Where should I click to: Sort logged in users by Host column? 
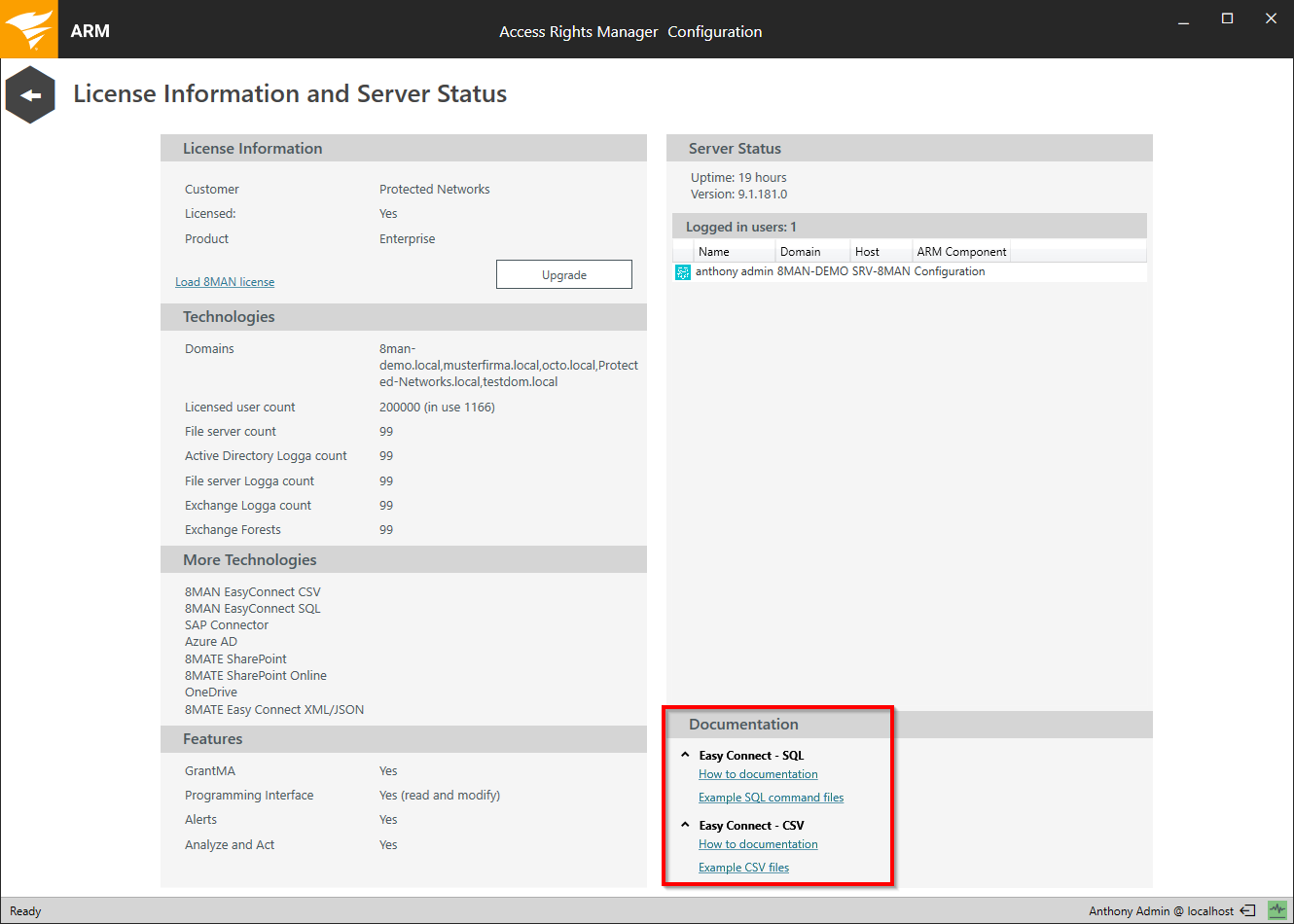tap(867, 252)
